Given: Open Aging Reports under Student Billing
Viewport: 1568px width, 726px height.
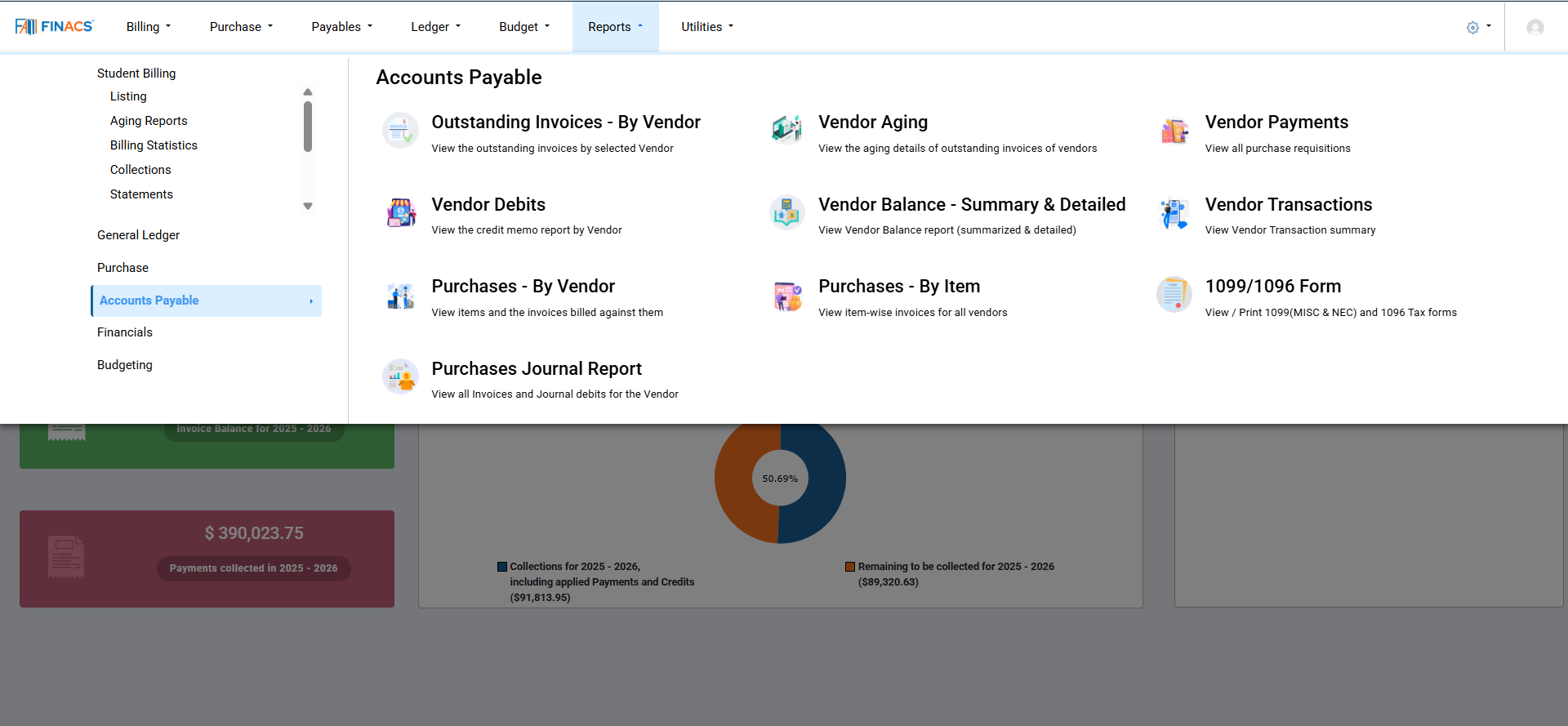Looking at the screenshot, I should click(149, 121).
